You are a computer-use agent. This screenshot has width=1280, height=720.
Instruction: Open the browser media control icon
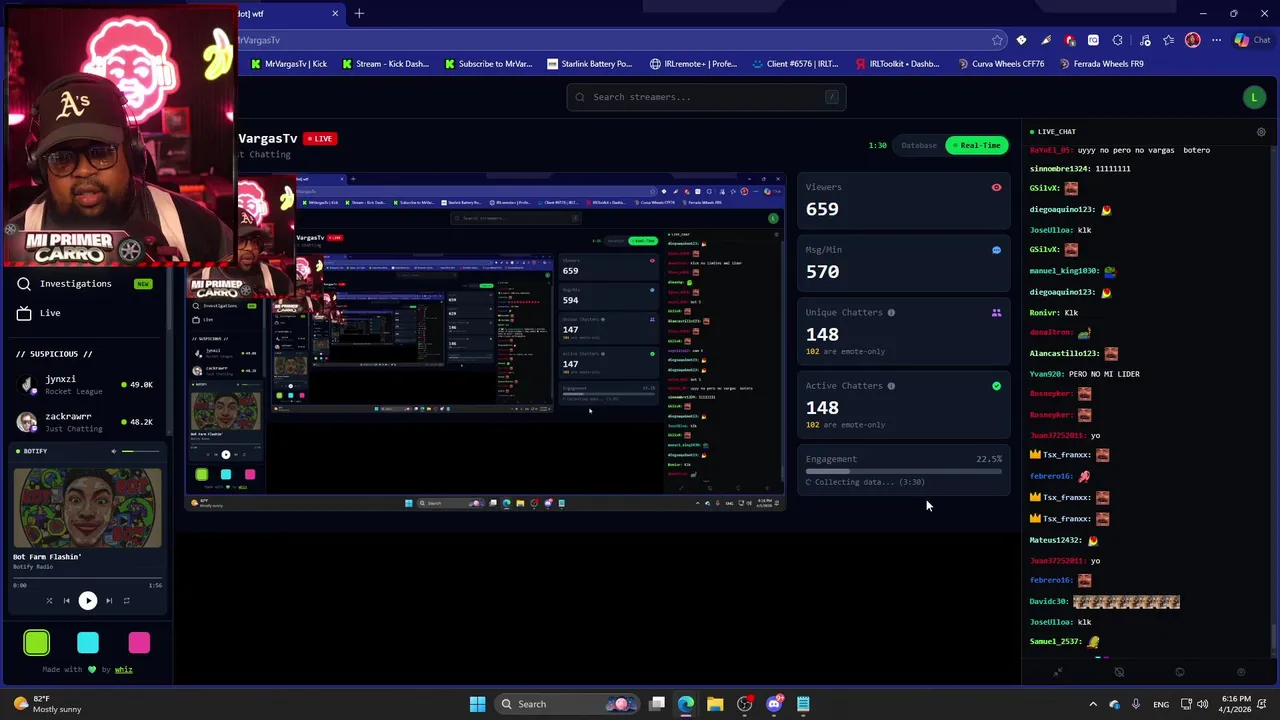click(1144, 40)
